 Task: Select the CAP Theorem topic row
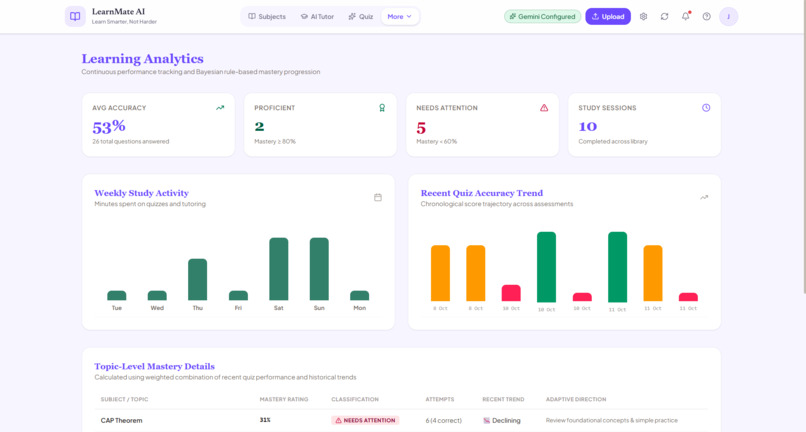pos(401,420)
